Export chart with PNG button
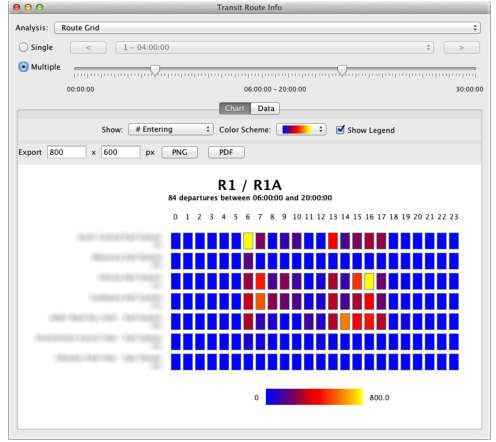Image resolution: width=496 pixels, height=442 pixels. pyautogui.click(x=179, y=152)
